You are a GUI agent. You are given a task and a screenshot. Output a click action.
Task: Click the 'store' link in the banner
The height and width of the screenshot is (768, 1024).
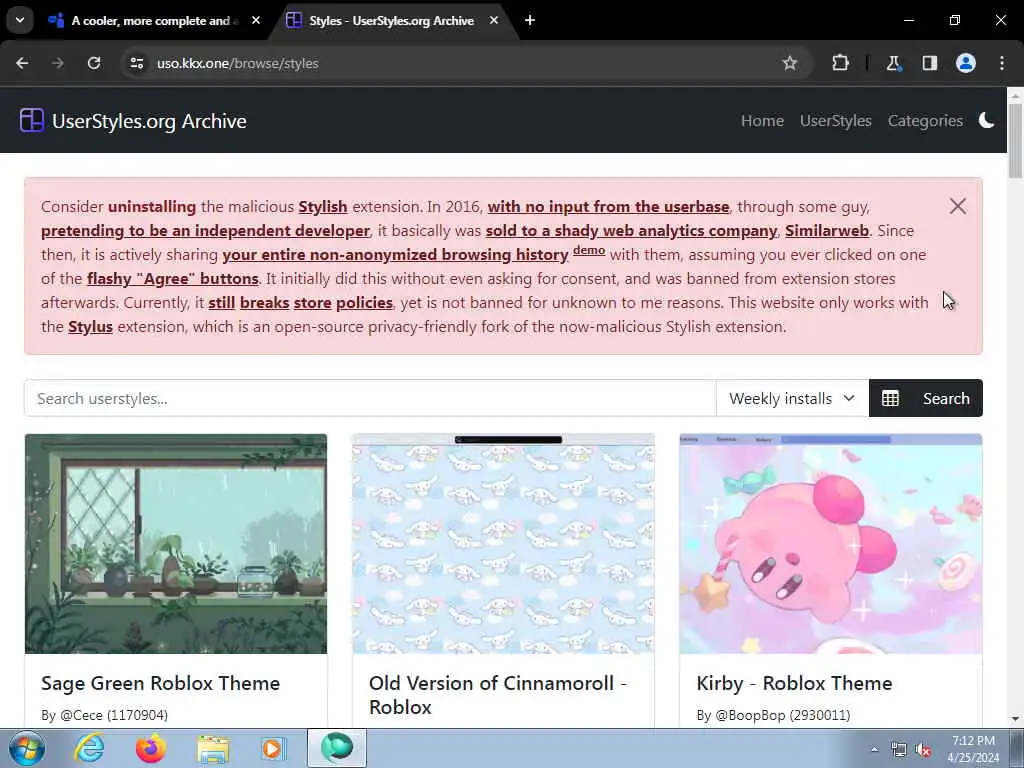coord(312,303)
